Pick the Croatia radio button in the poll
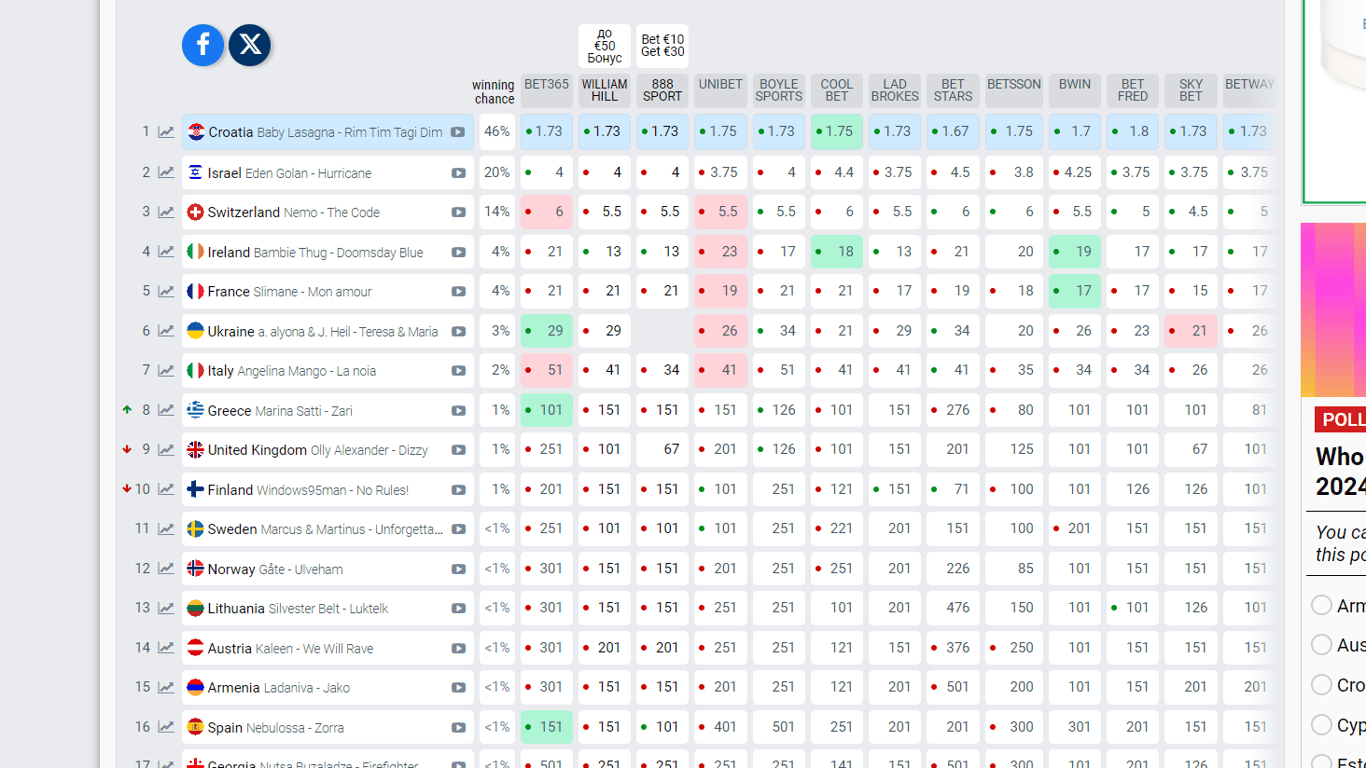 coord(1321,685)
